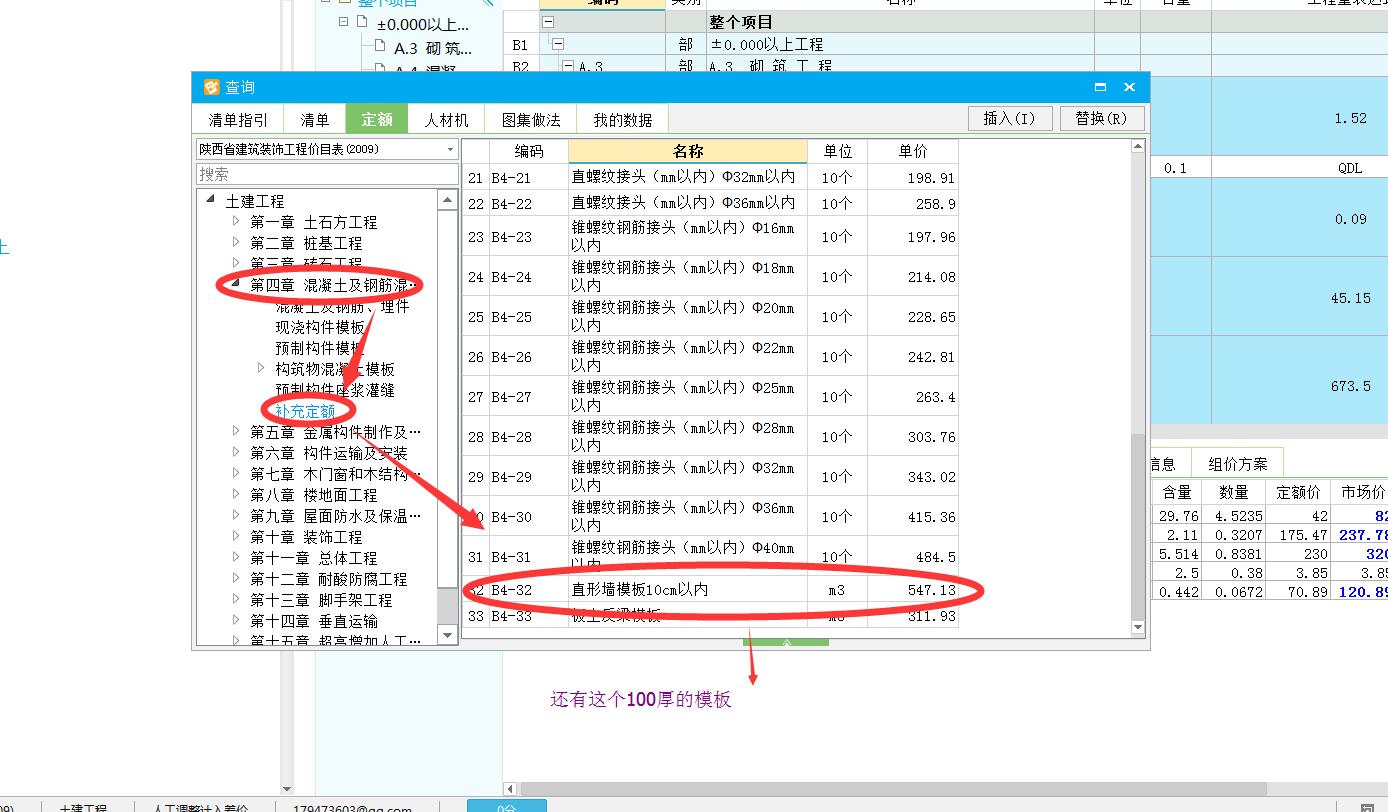Screen dimensions: 1388x812
Task: Select 第六章 构件运输及安装 item
Action: tap(328, 453)
